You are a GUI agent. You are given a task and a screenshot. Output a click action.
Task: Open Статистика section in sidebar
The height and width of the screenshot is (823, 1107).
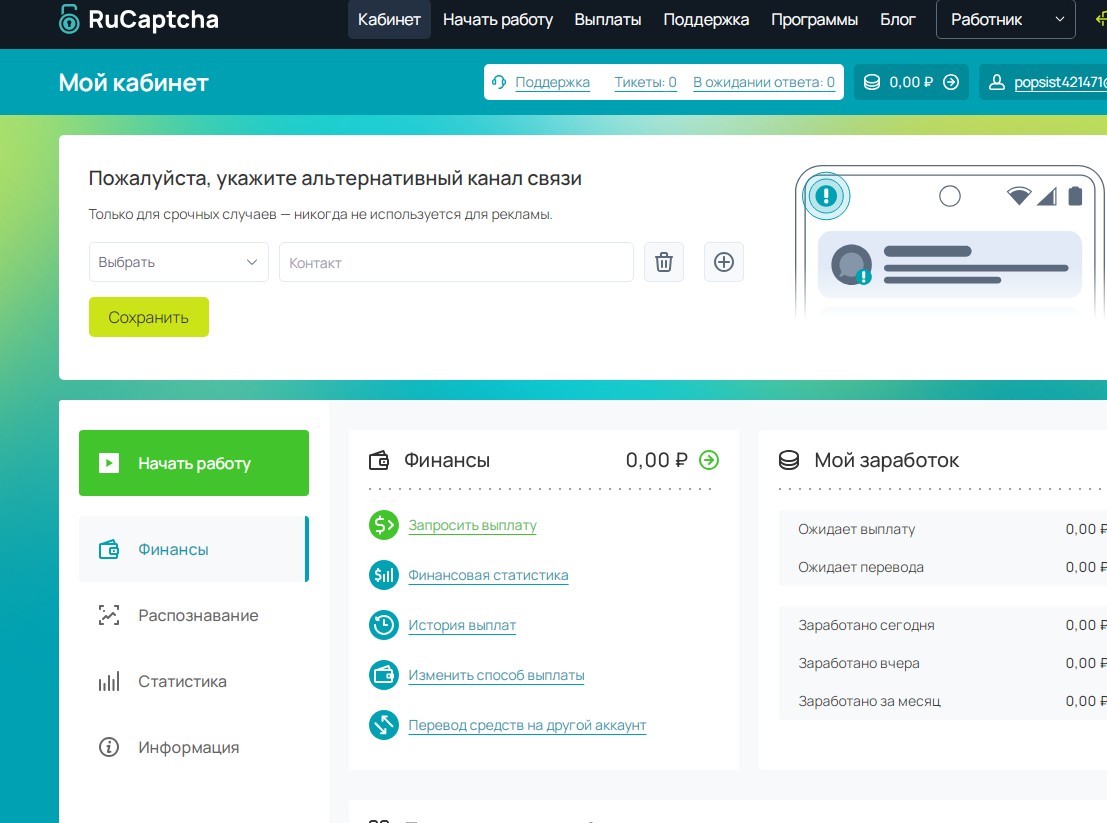tap(182, 681)
